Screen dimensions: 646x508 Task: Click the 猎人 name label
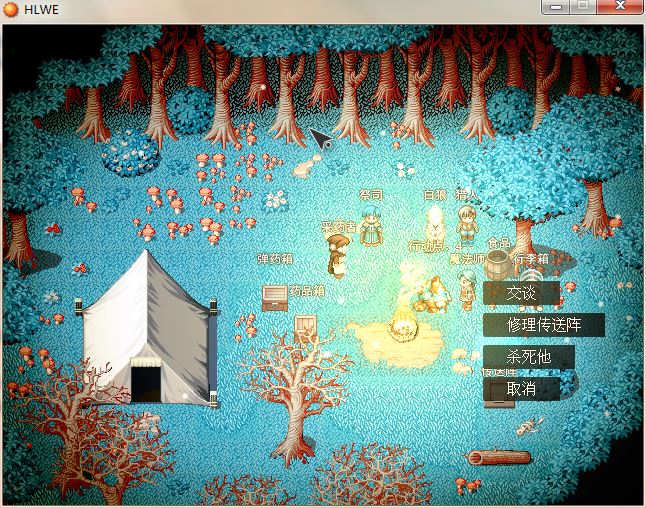[x=467, y=194]
